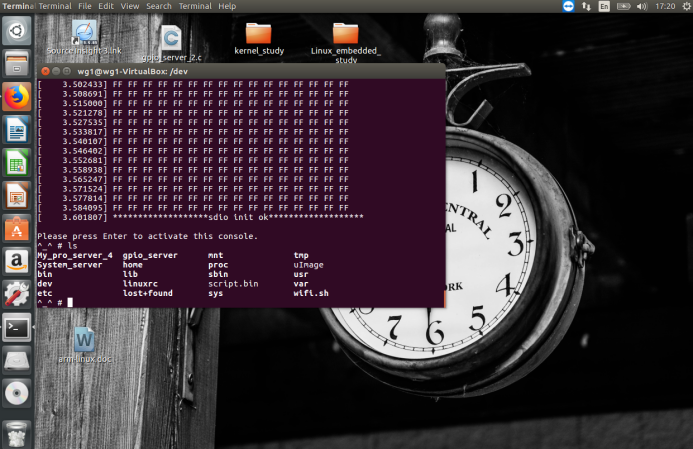Select the Linux_embedded_study desktop folder
The width and height of the screenshot is (693, 449).
(x=346, y=42)
